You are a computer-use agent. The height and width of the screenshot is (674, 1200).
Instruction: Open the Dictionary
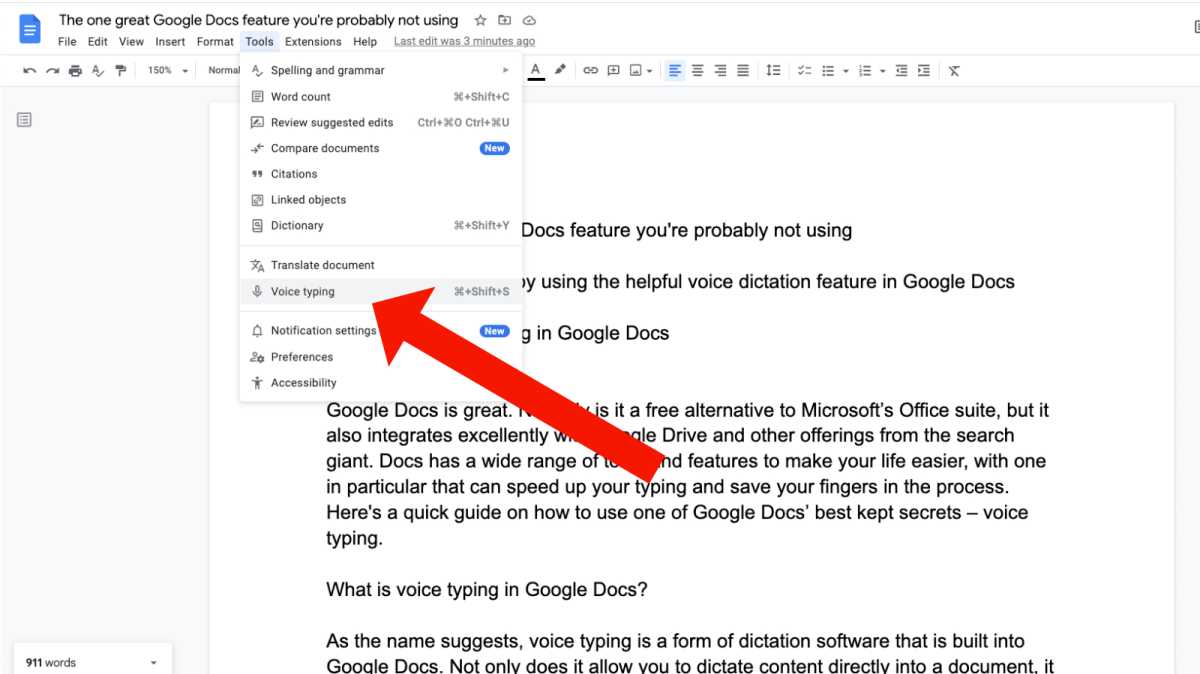(381, 226)
